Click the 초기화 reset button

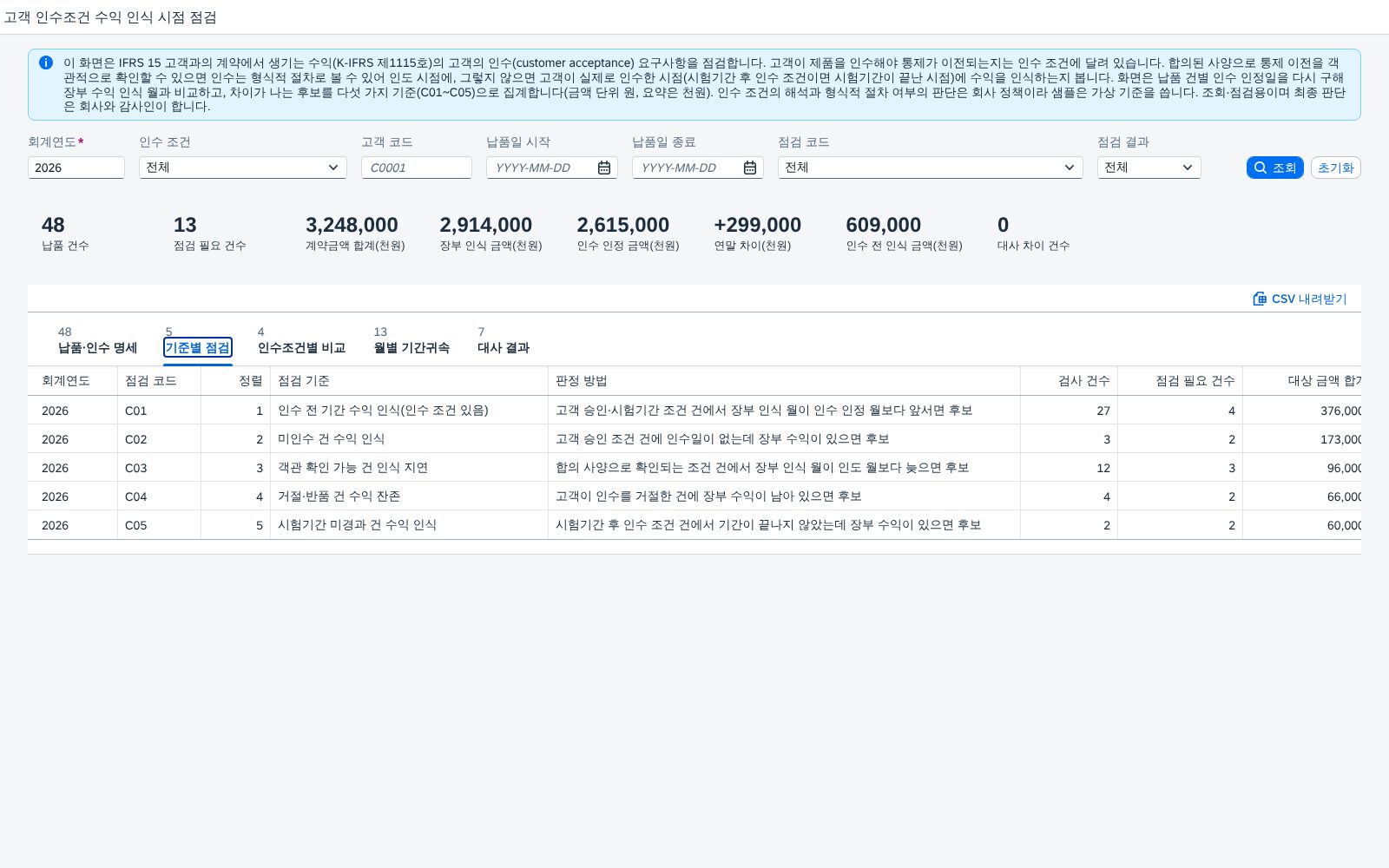point(1335,168)
